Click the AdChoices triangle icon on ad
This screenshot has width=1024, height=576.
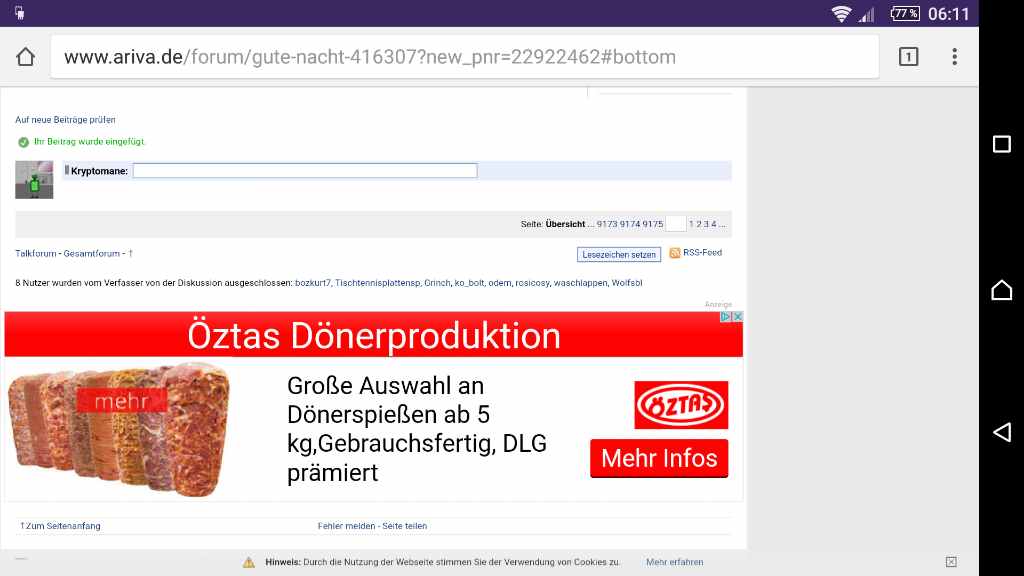click(726, 317)
